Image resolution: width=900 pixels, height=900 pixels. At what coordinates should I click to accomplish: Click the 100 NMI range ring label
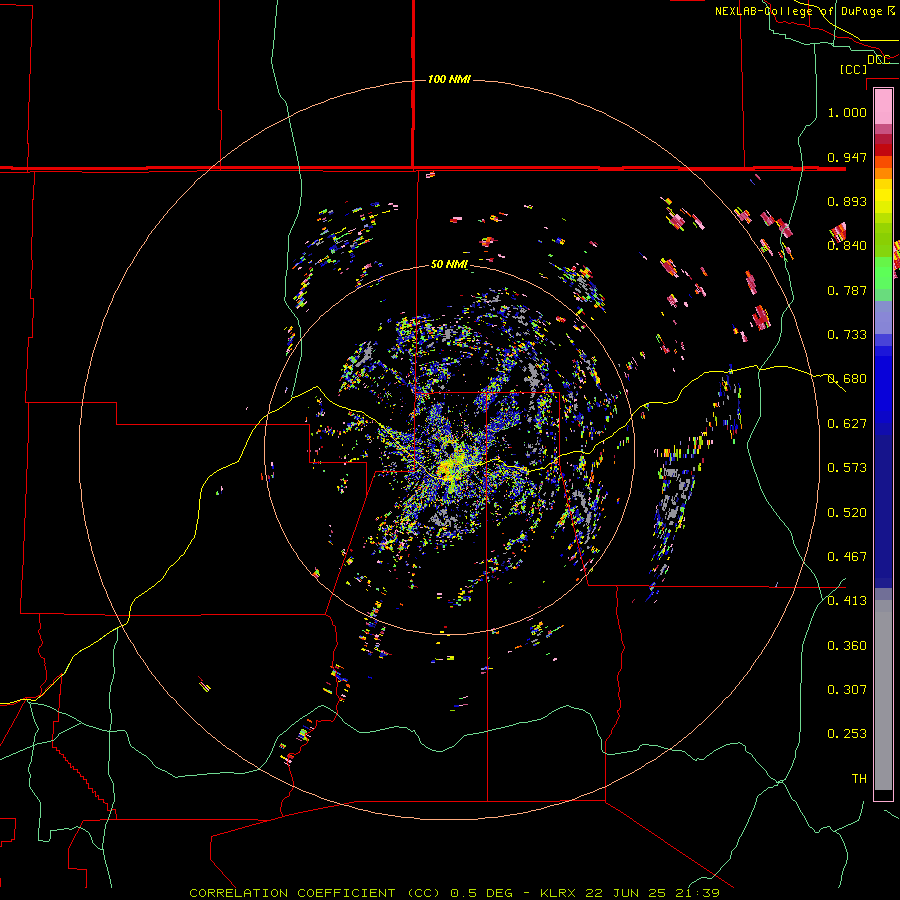[x=449, y=79]
